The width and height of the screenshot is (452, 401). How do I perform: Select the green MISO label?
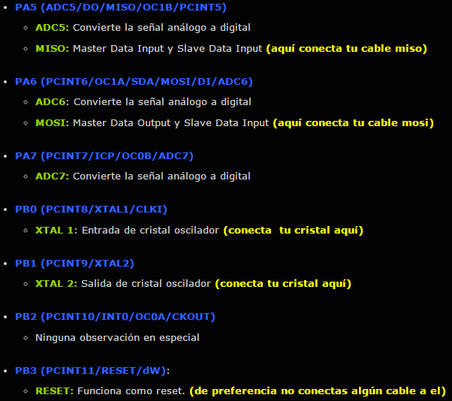coord(52,49)
